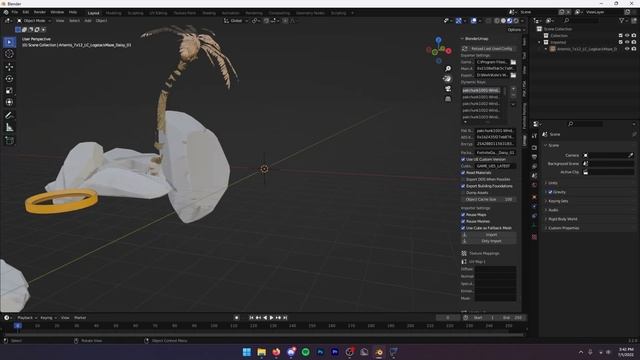The image size is (640, 360).
Task: Toggle Reuse Meshes checkbox
Action: (x=463, y=221)
